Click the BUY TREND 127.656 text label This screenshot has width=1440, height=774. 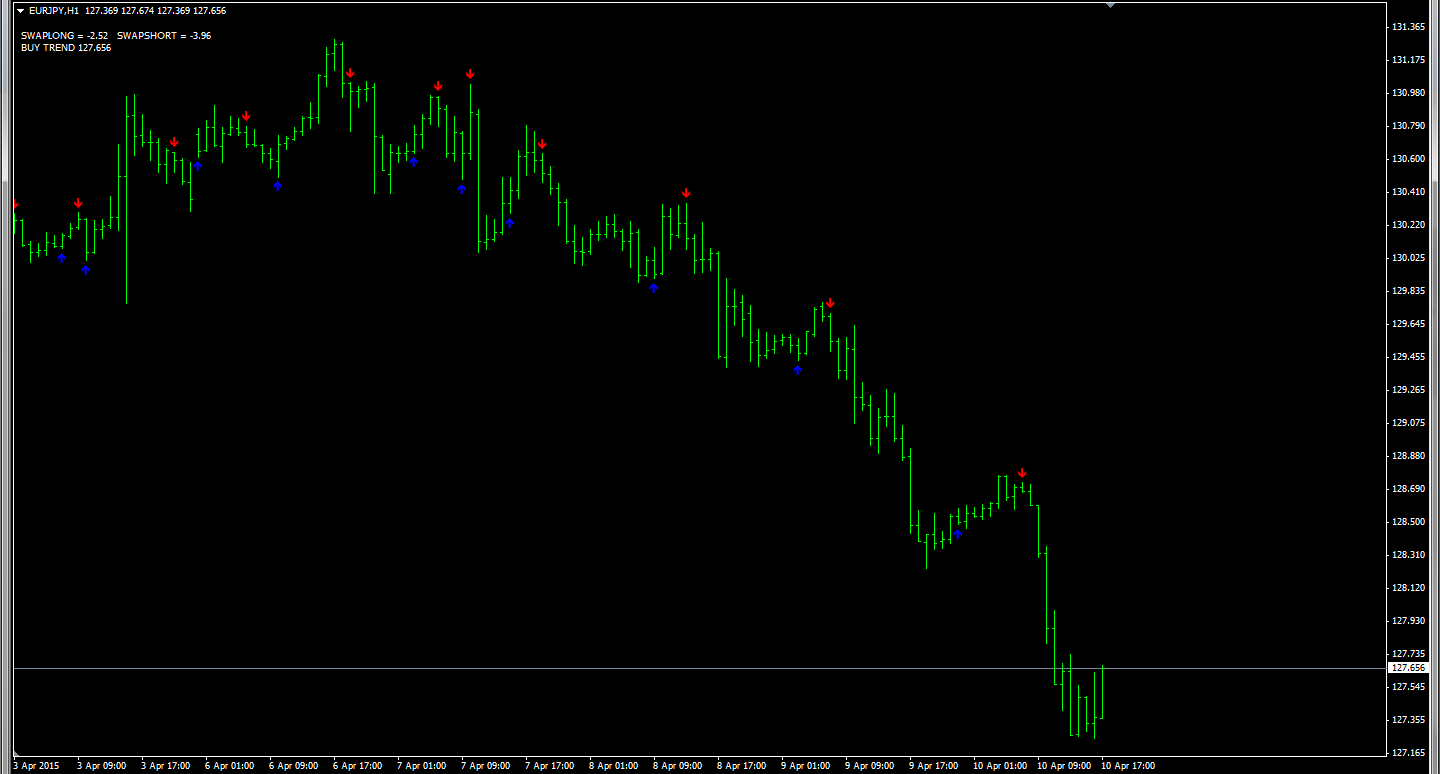pyautogui.click(x=66, y=48)
